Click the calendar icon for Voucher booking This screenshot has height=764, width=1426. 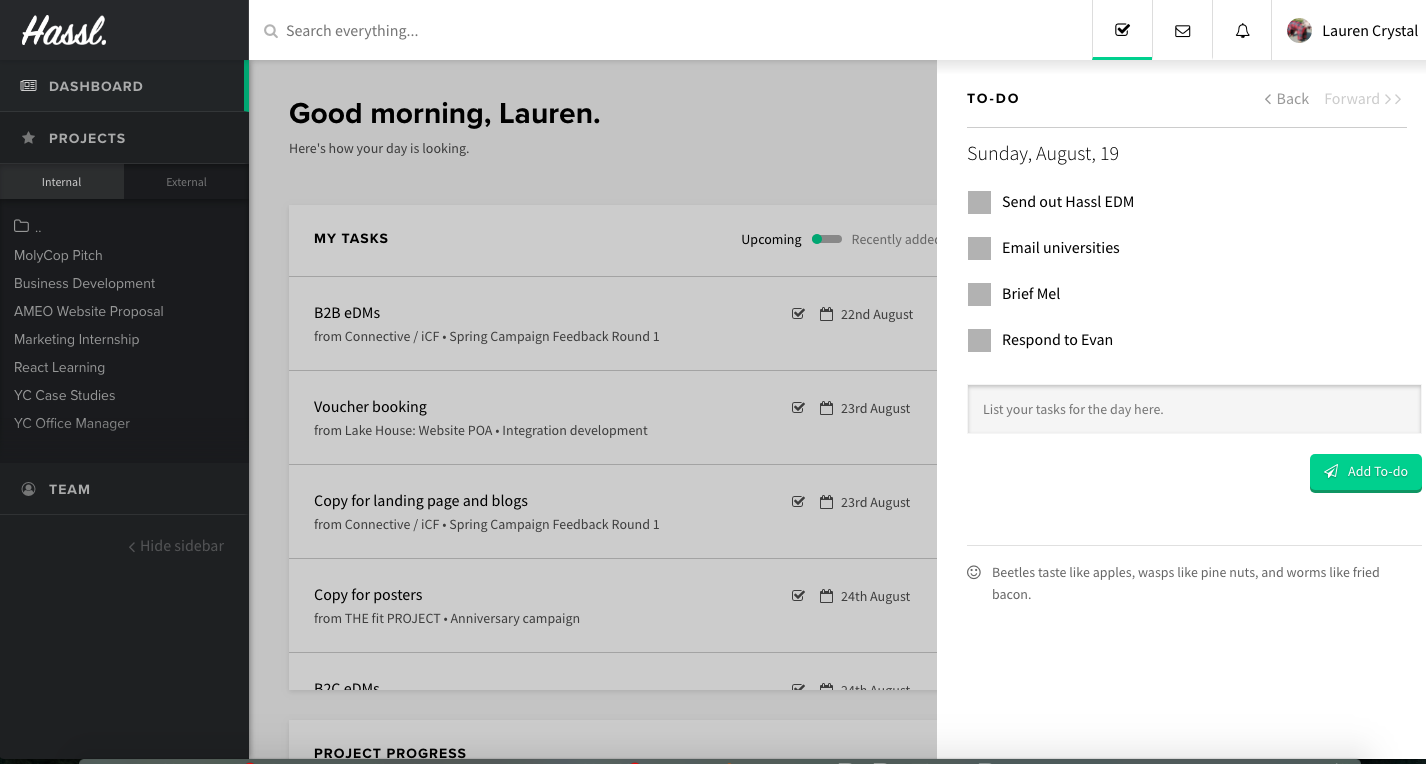pyautogui.click(x=826, y=408)
